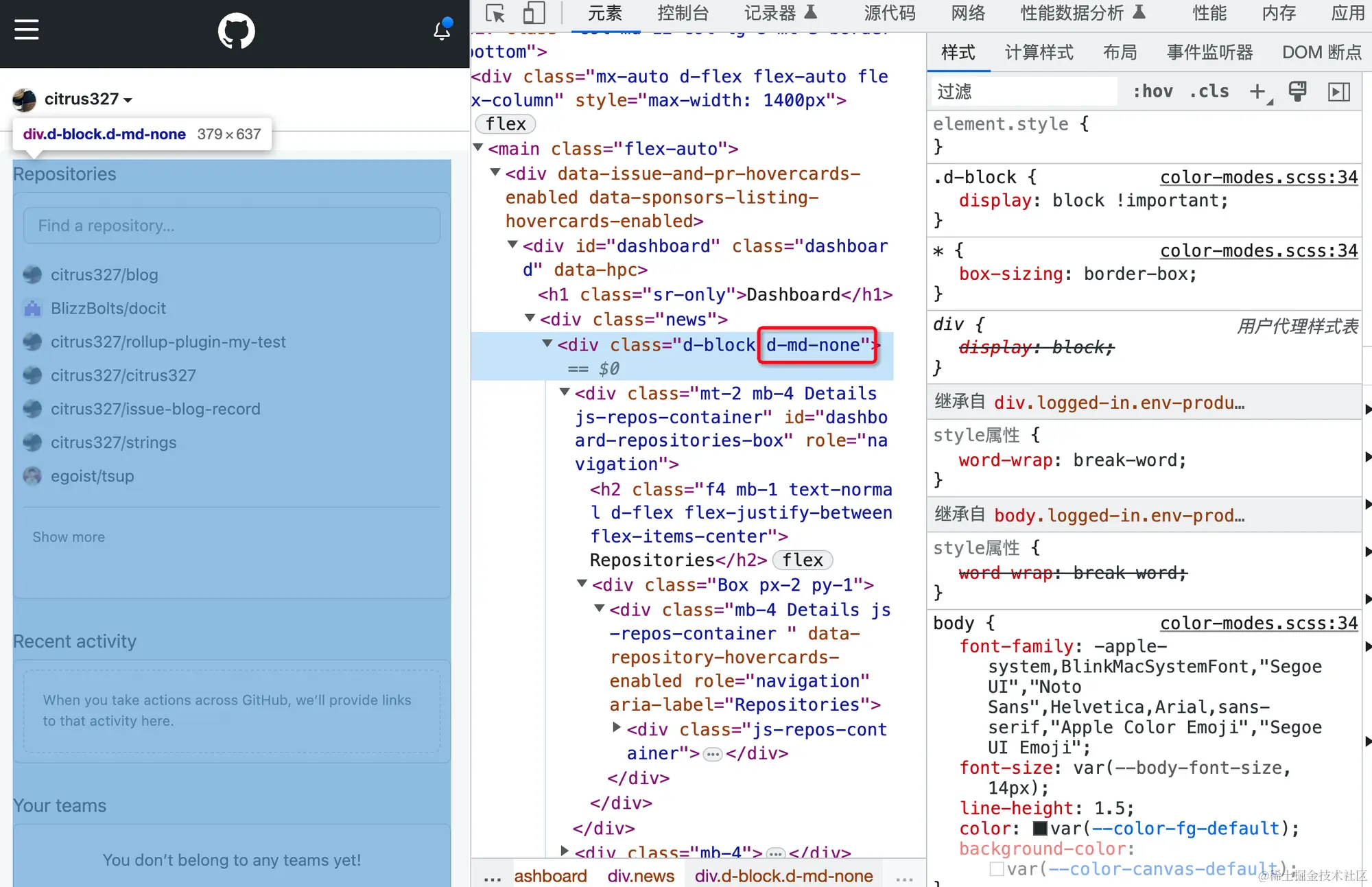Open the GitHub hamburger menu
Image resolution: width=1372 pixels, height=887 pixels.
coord(27,29)
